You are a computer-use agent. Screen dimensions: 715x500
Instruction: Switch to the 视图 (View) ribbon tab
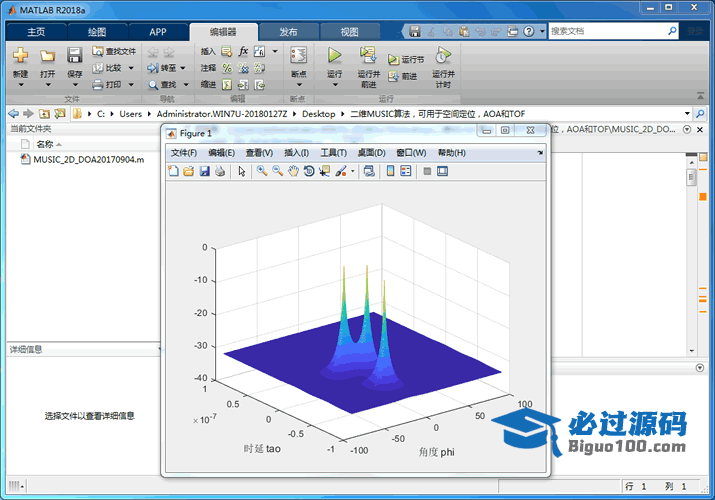pyautogui.click(x=349, y=32)
